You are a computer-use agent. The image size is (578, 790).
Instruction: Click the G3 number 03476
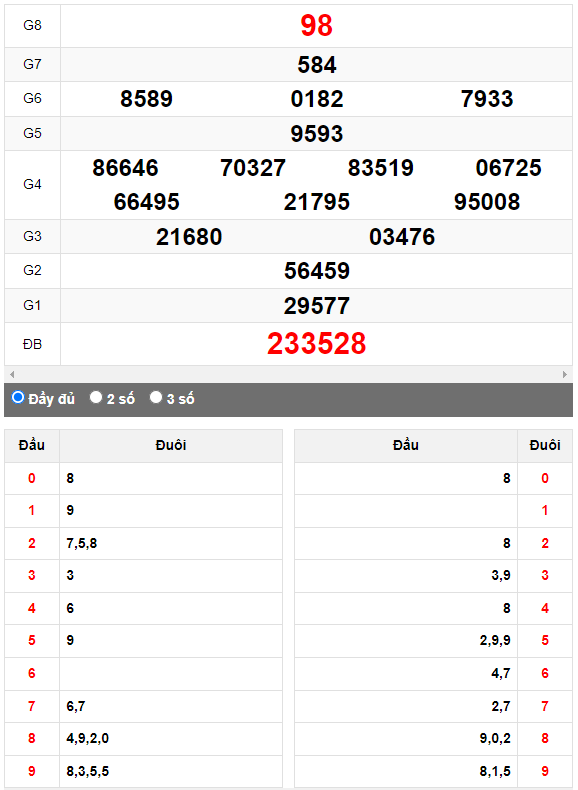pyautogui.click(x=402, y=237)
